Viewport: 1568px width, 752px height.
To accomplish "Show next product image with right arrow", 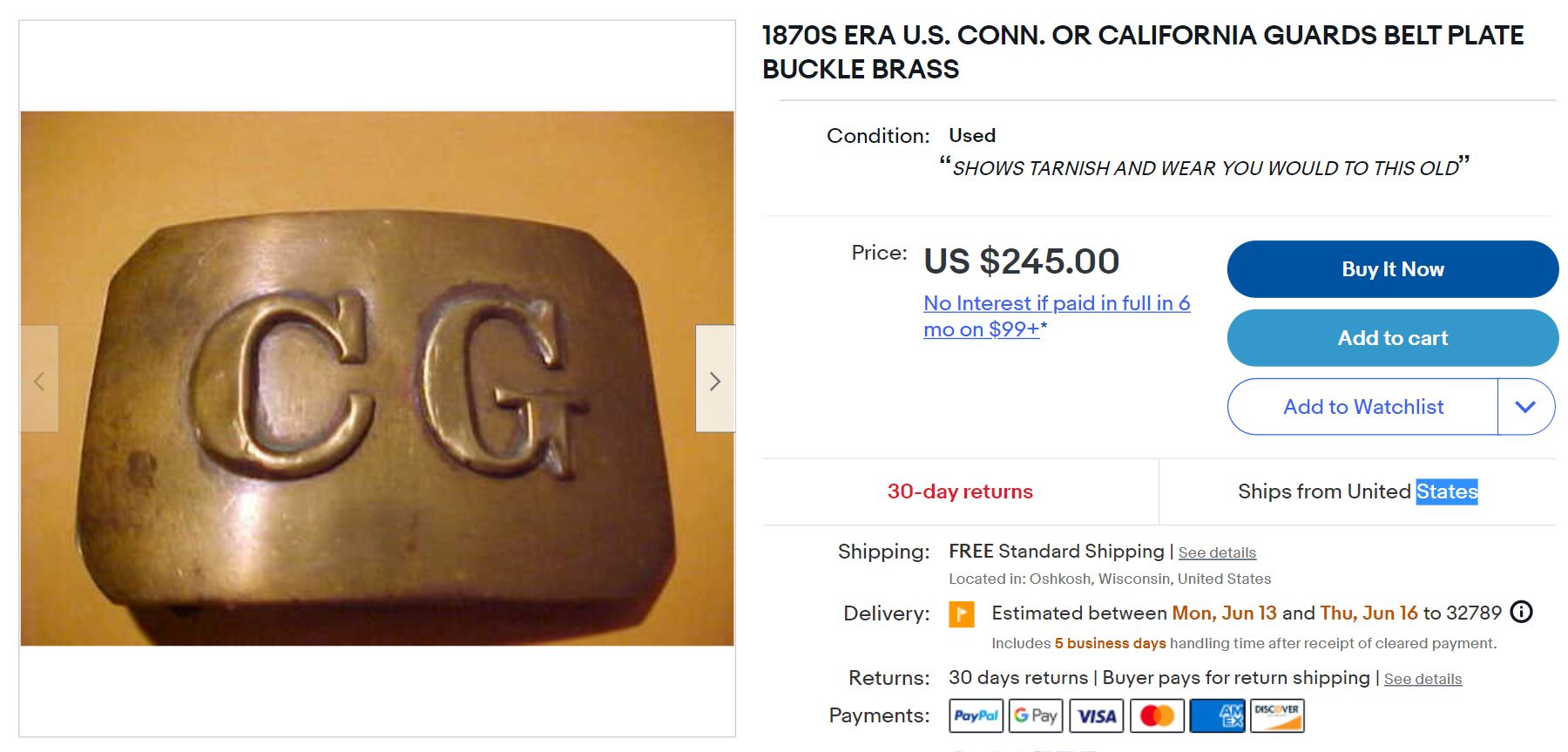I will point(715,379).
